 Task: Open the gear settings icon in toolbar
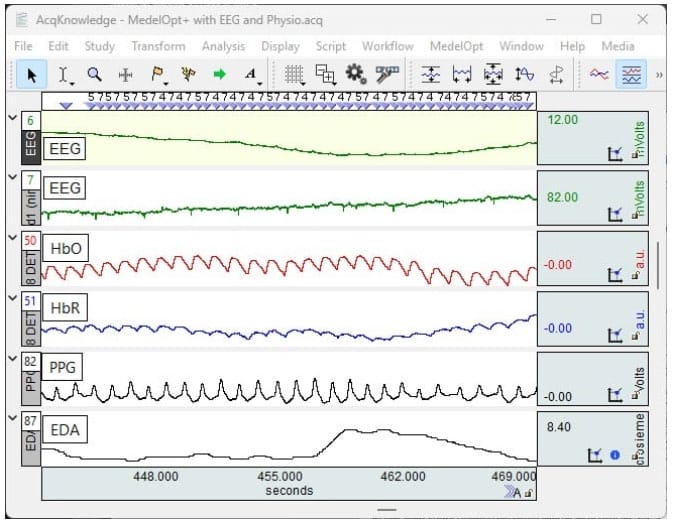click(355, 74)
